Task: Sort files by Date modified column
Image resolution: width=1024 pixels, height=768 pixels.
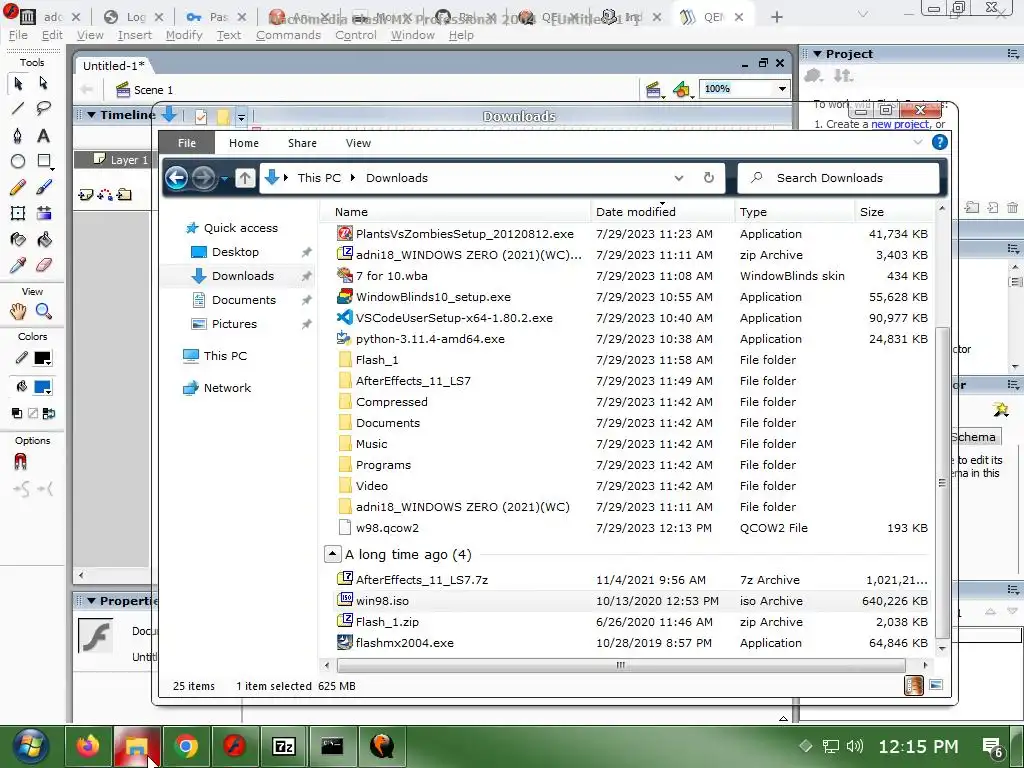Action: click(x=662, y=212)
